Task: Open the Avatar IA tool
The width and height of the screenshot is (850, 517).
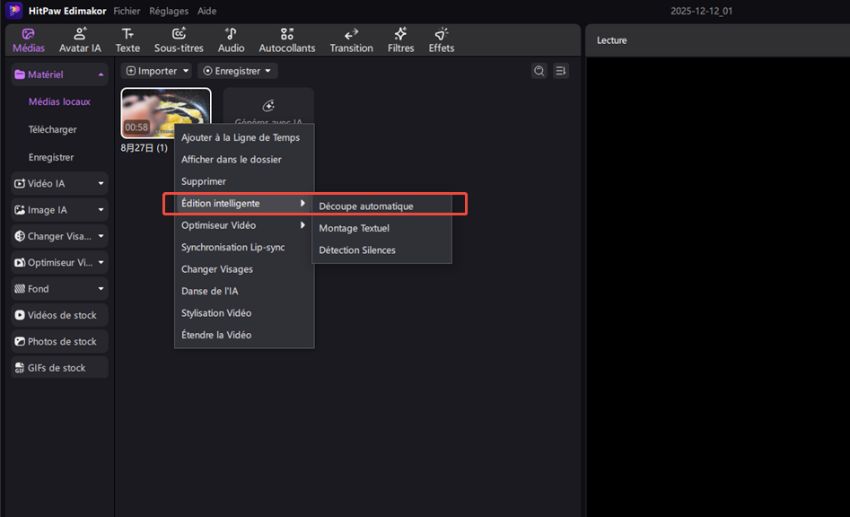Action: (x=80, y=40)
